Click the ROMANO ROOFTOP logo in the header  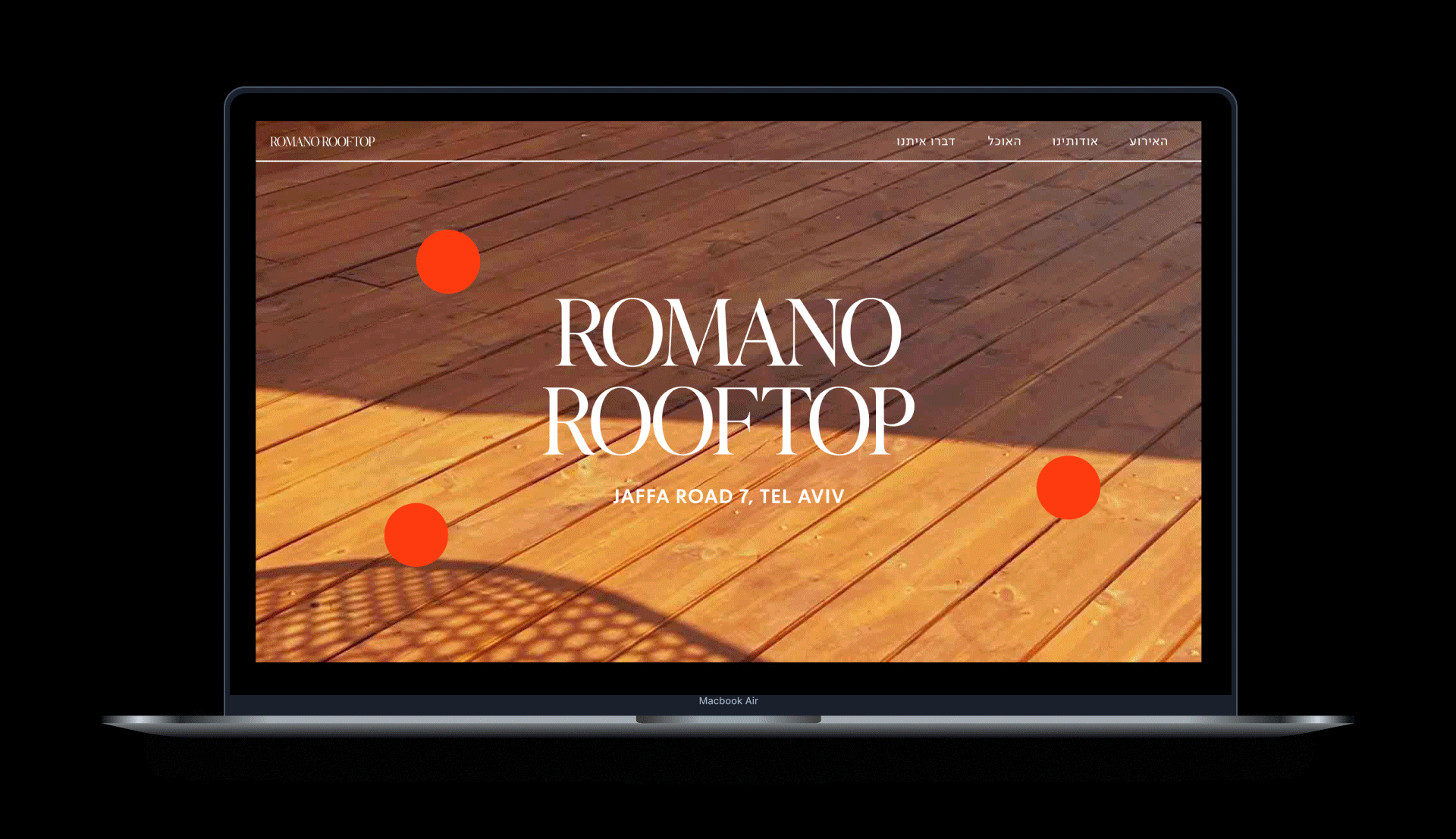pos(322,142)
